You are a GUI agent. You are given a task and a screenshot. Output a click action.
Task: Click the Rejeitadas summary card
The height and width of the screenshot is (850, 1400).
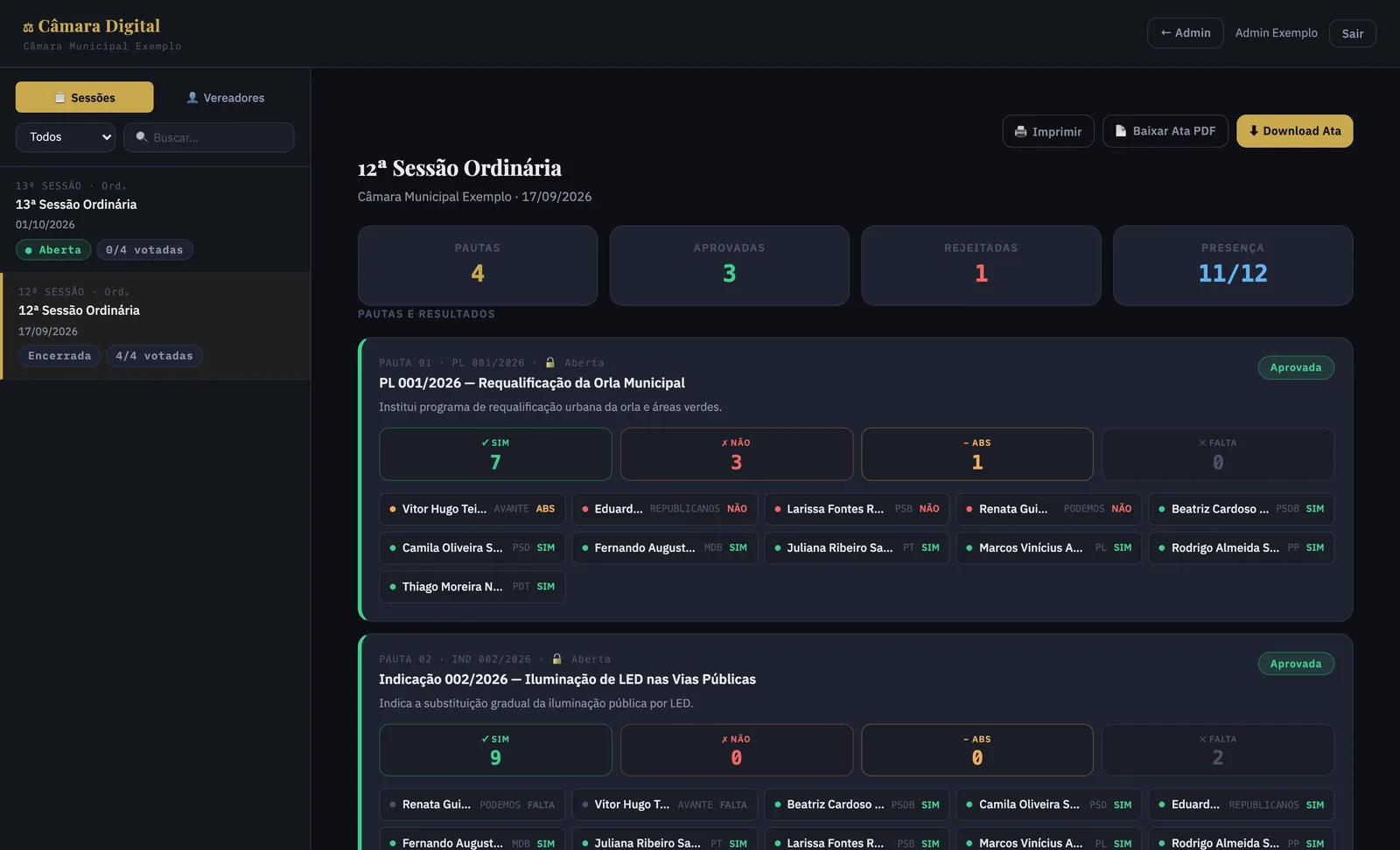tap(981, 266)
